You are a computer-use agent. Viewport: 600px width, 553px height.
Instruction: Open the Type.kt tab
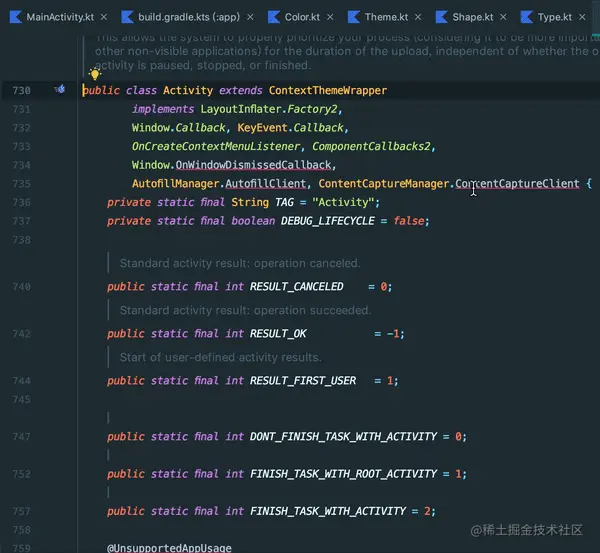pyautogui.click(x=554, y=17)
